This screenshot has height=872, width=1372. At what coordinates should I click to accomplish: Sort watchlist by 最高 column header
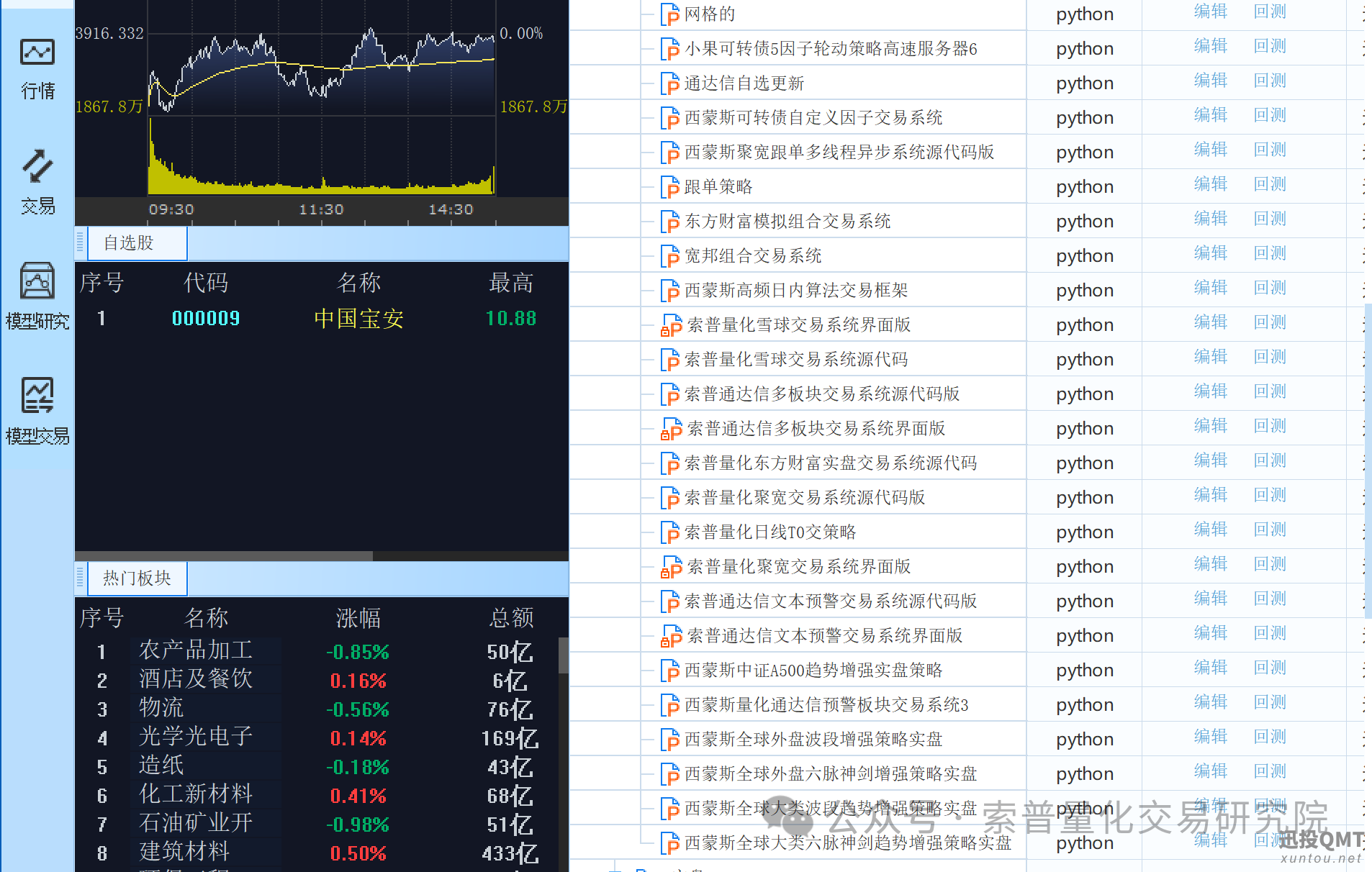[510, 283]
